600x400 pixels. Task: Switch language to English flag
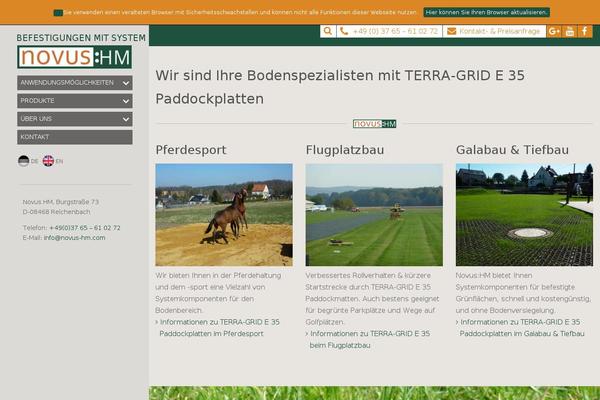[x=48, y=161]
